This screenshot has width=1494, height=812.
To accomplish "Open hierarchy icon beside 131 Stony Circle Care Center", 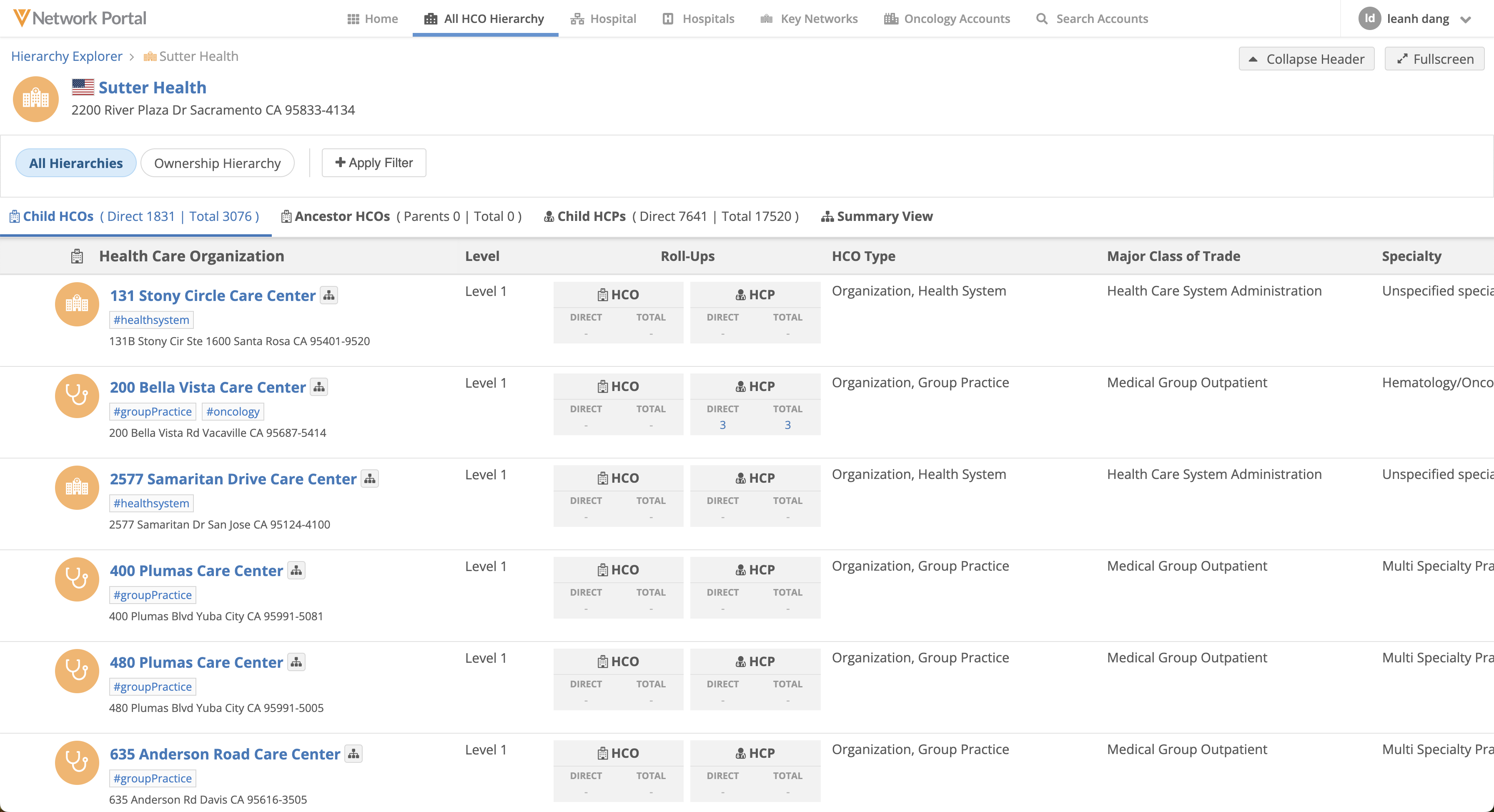I will coord(329,295).
